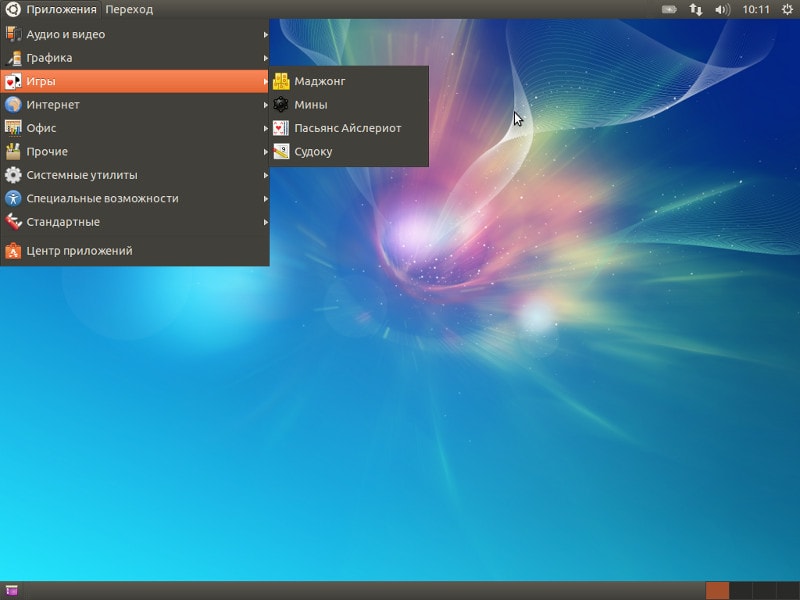Open the Центр приложений icon

click(x=13, y=251)
